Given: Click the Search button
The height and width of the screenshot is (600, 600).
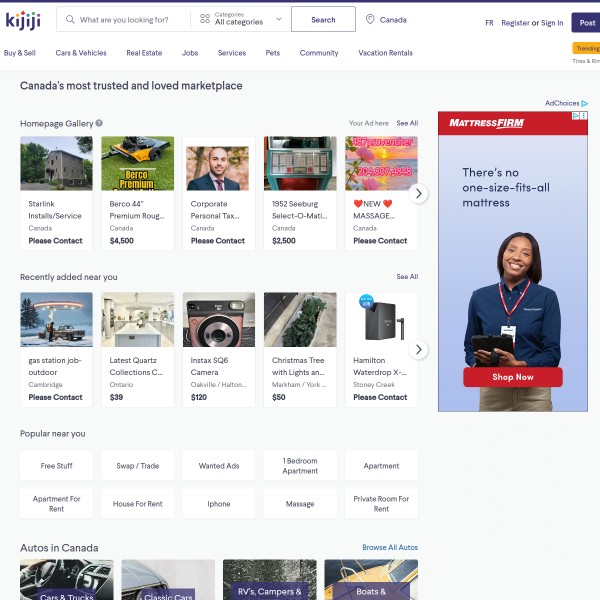Looking at the screenshot, I should (323, 19).
